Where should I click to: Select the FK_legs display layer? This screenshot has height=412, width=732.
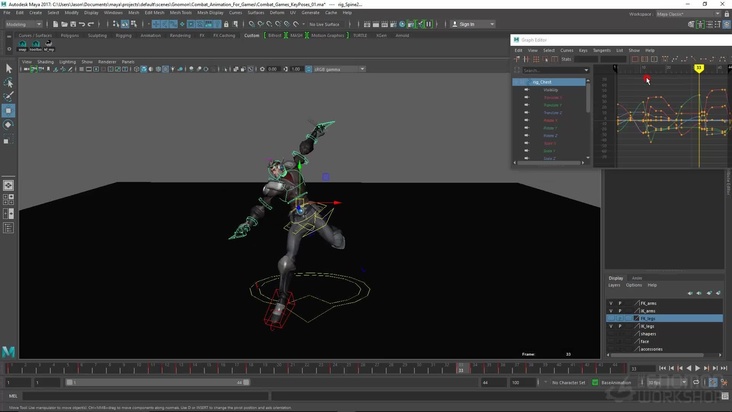[x=664, y=318]
